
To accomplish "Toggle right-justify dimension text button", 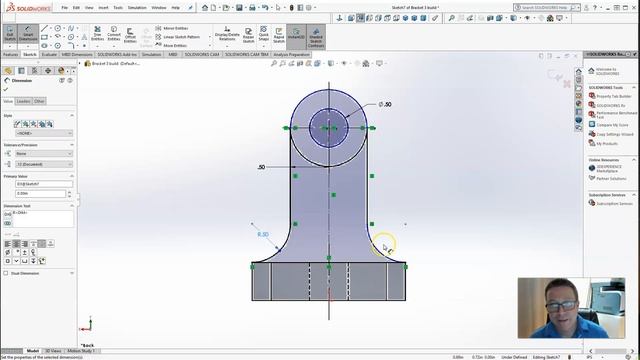I will (x=25, y=244).
